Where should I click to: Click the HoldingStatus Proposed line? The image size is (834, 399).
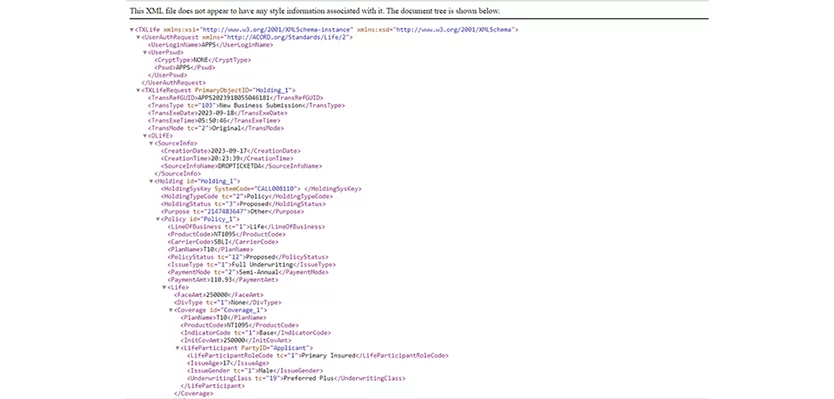point(243,204)
